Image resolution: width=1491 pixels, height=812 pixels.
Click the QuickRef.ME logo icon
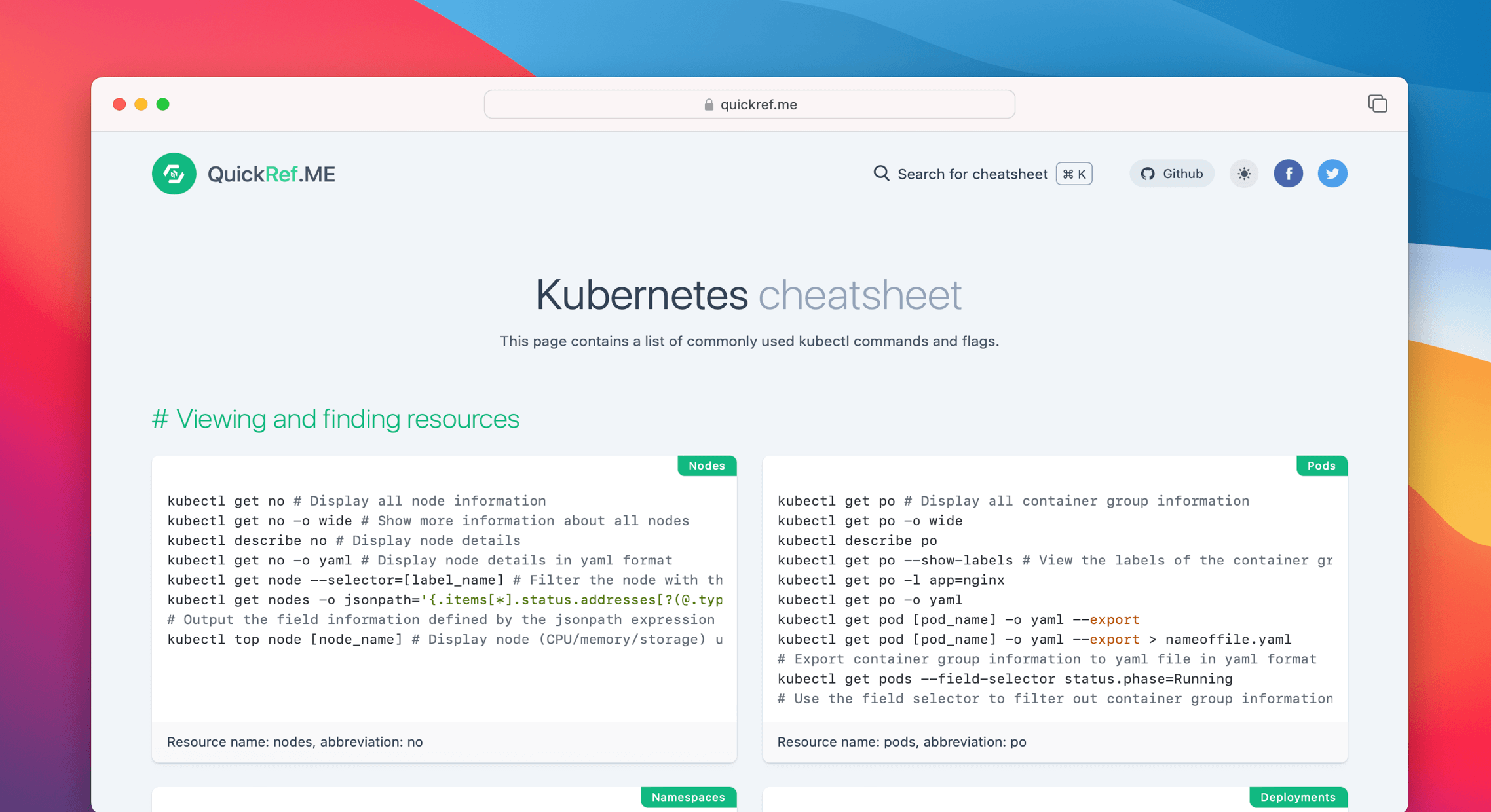174,174
